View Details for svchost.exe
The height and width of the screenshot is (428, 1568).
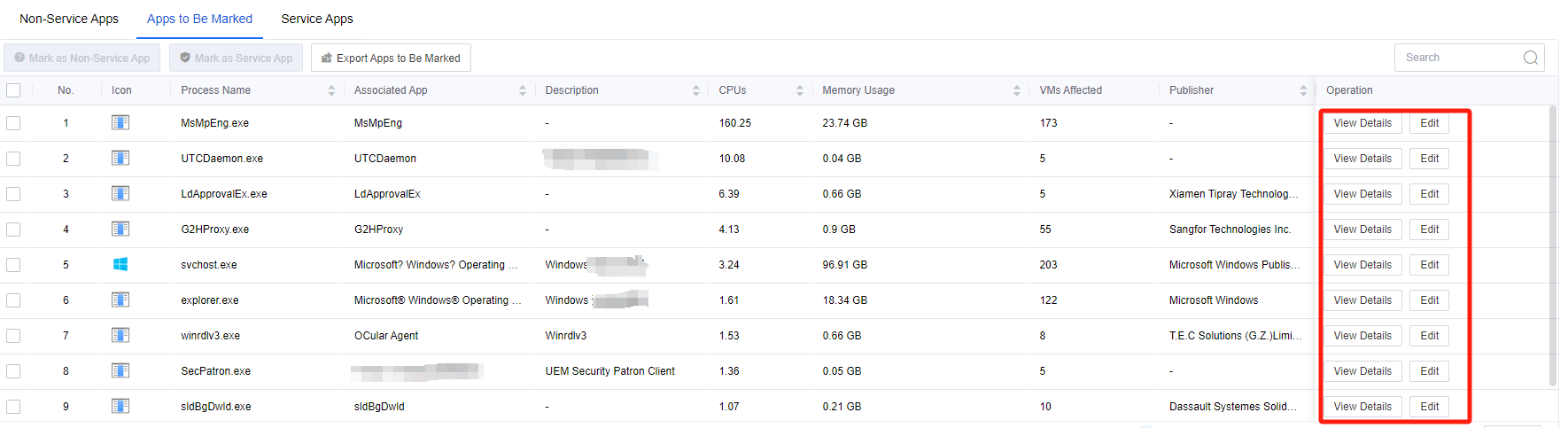click(1362, 265)
